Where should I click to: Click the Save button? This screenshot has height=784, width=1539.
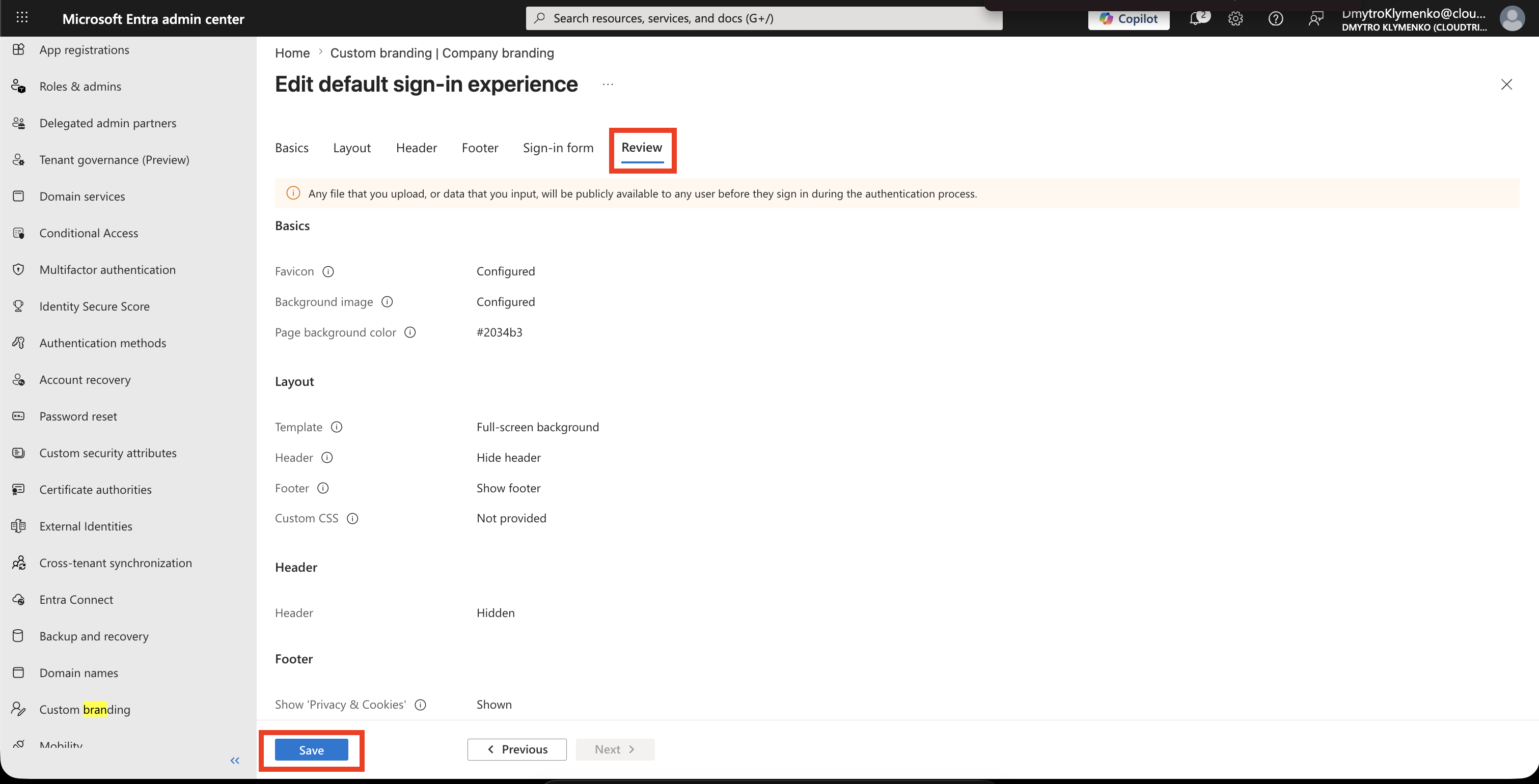[311, 750]
